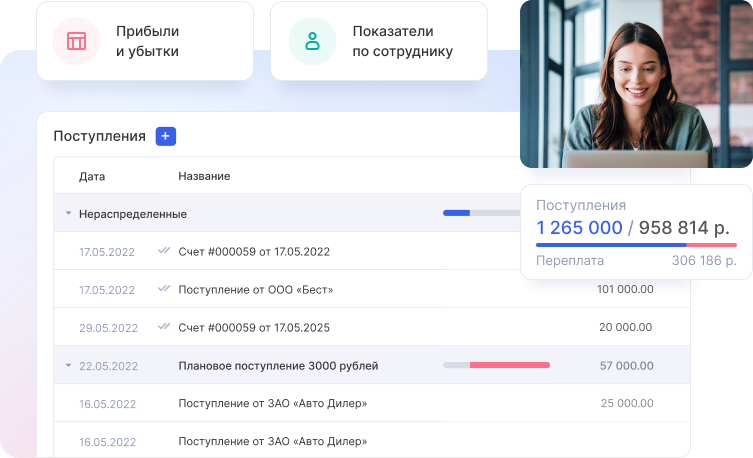753x458 pixels.
Task: Click the blue-red bar in Поступления summary card
Action: (x=636, y=244)
